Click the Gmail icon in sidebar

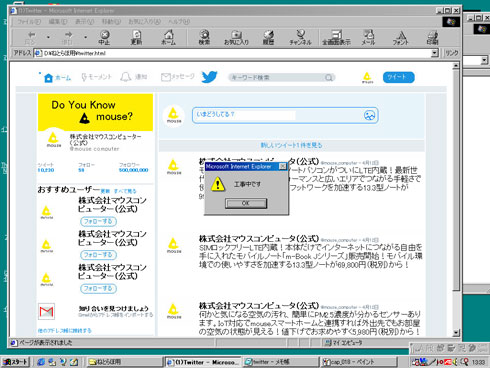46,312
